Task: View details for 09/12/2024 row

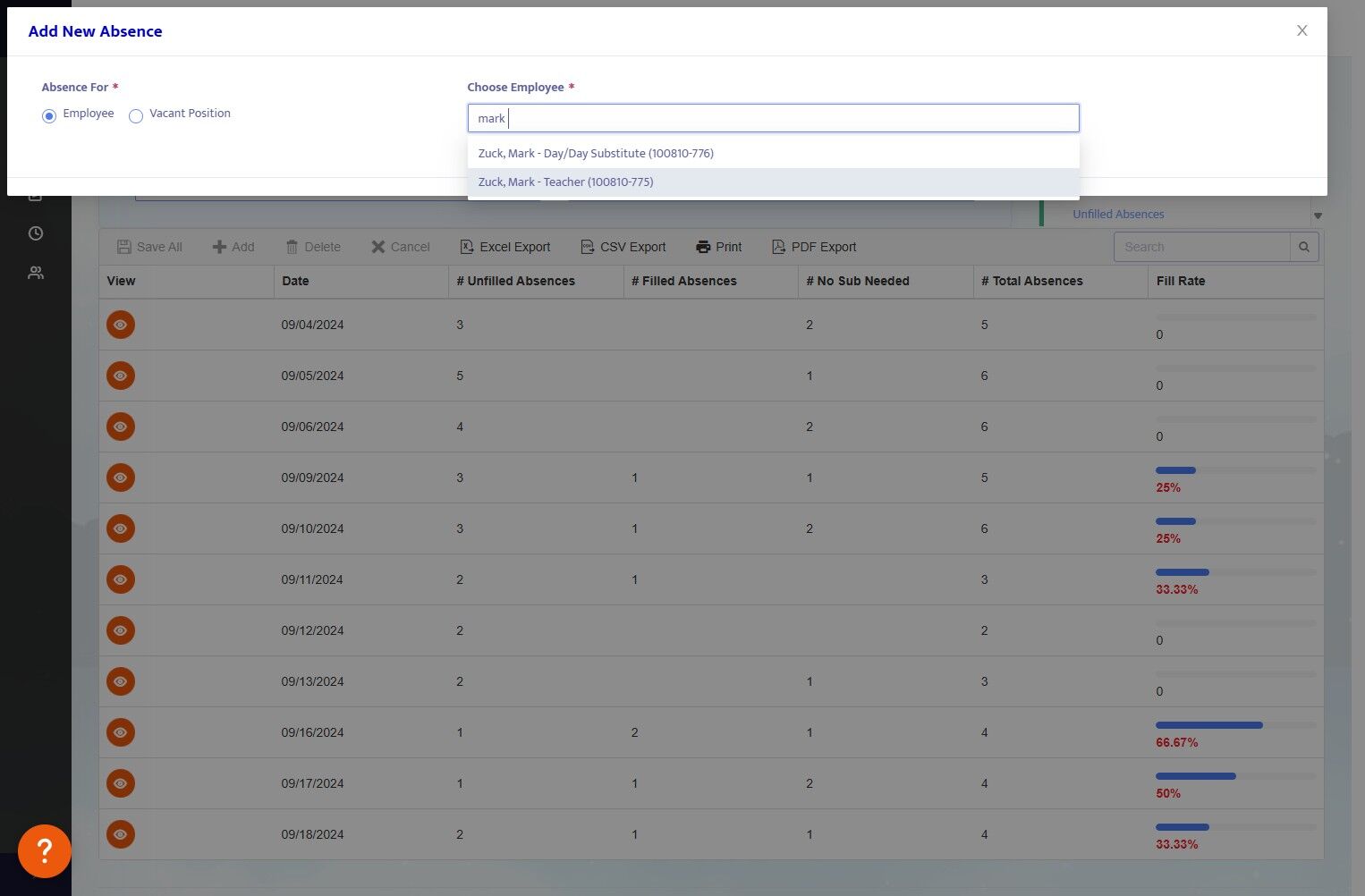Action: click(121, 630)
